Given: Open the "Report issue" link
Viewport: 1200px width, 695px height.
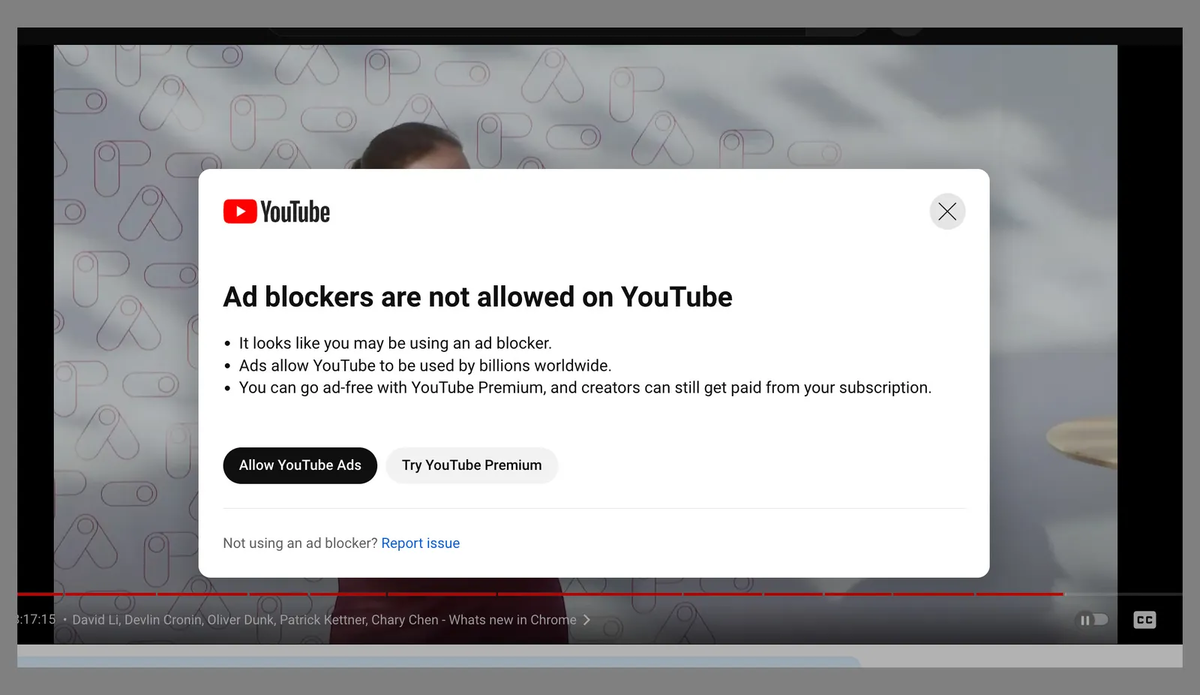Looking at the screenshot, I should click(420, 542).
